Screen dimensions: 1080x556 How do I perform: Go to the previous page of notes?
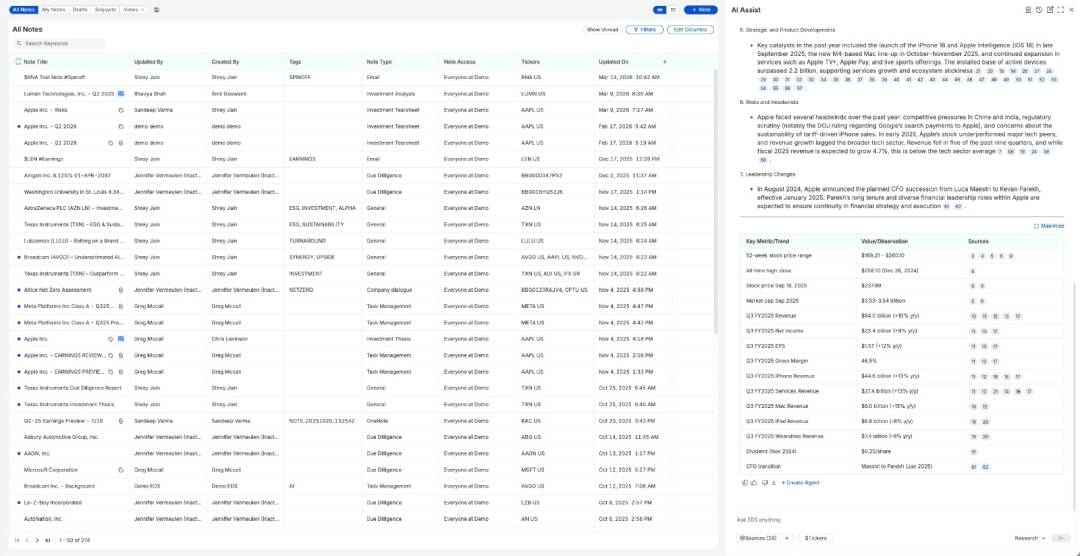tap(27, 540)
